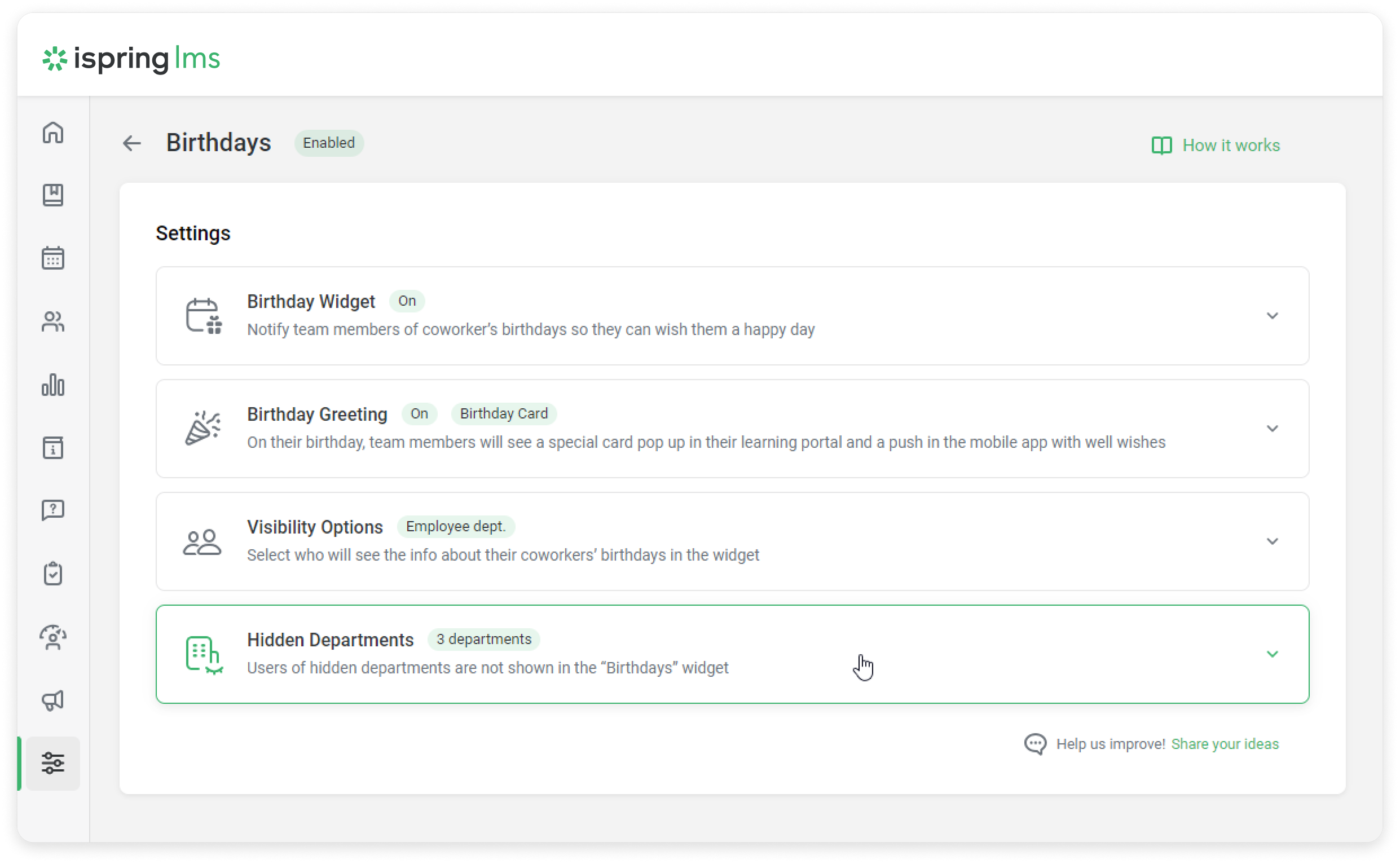Screen dimensions: 1400x864
Task: Expand the Visibility Options chevron
Action: [1271, 541]
